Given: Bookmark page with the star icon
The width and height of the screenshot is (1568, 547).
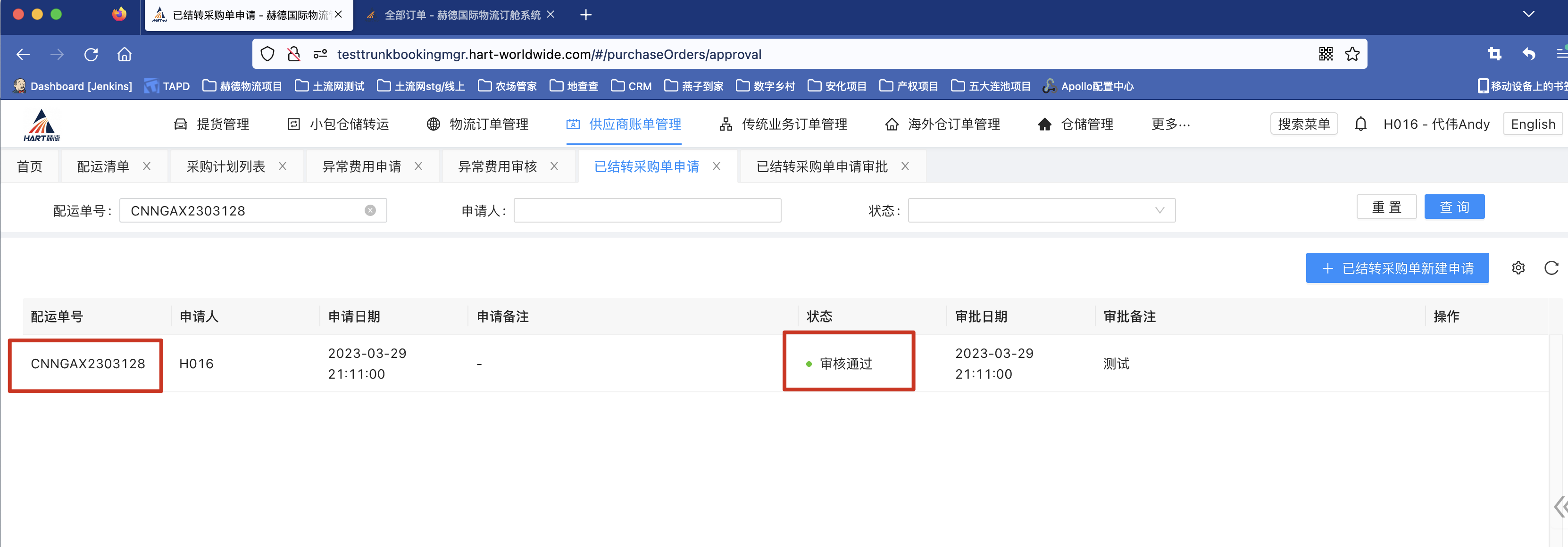Looking at the screenshot, I should (x=1352, y=54).
